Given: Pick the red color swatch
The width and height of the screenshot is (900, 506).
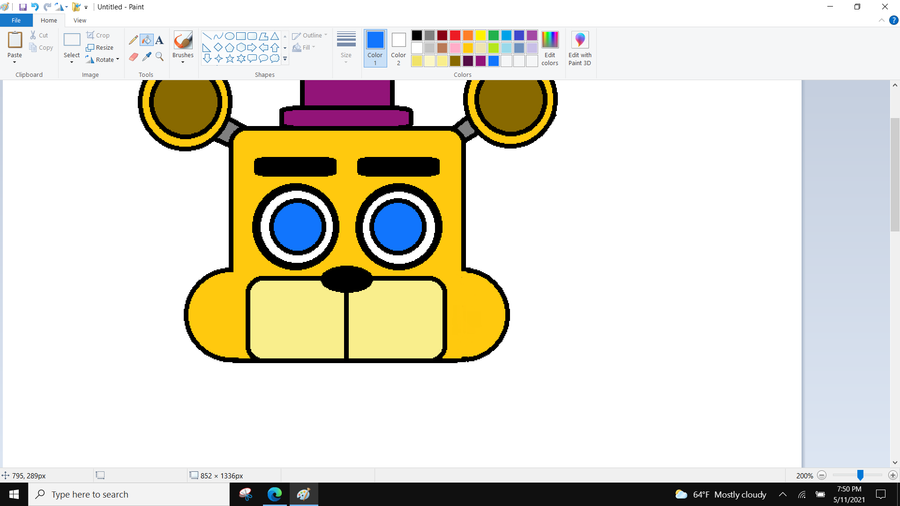Looking at the screenshot, I should (x=455, y=36).
